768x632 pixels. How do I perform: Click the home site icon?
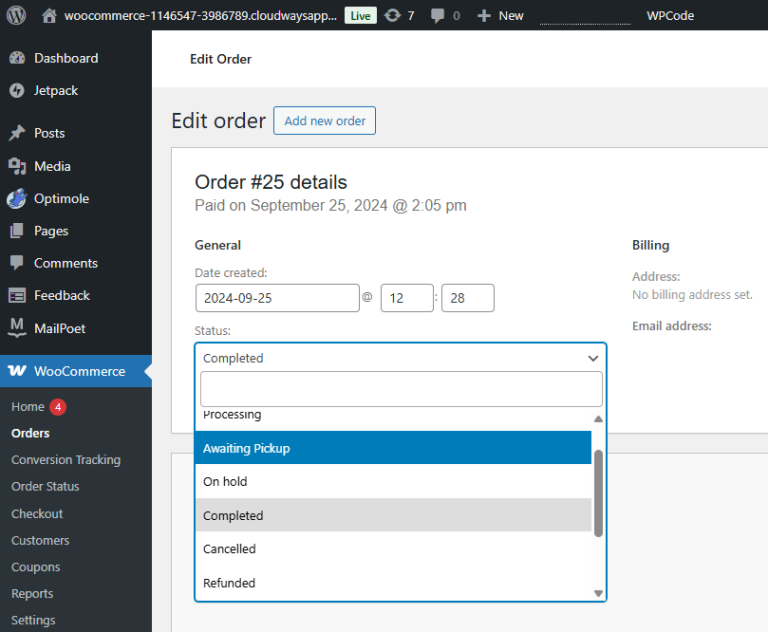[49, 16]
